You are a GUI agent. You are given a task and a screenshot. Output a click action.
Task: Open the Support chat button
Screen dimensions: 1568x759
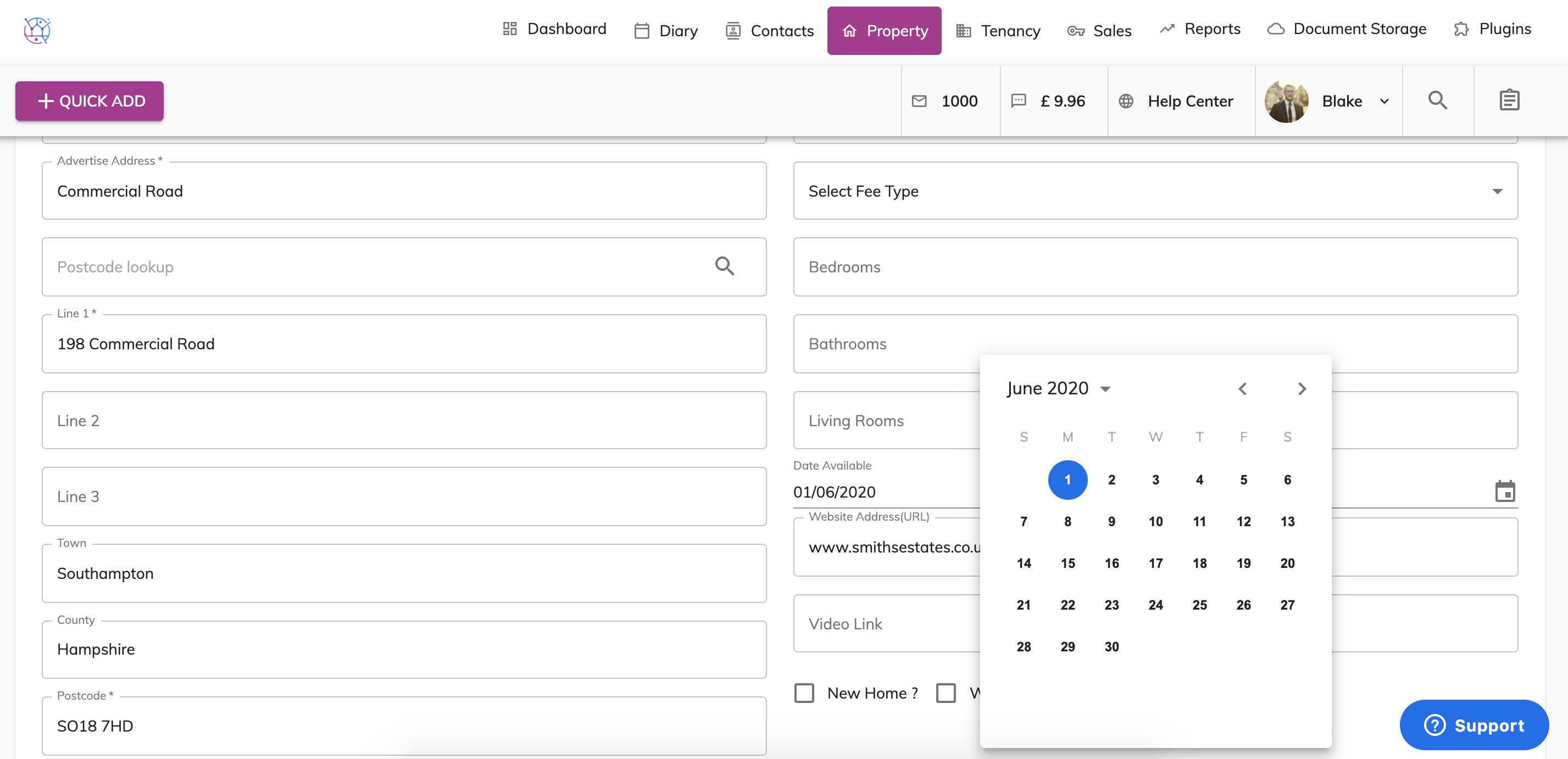[x=1474, y=725]
